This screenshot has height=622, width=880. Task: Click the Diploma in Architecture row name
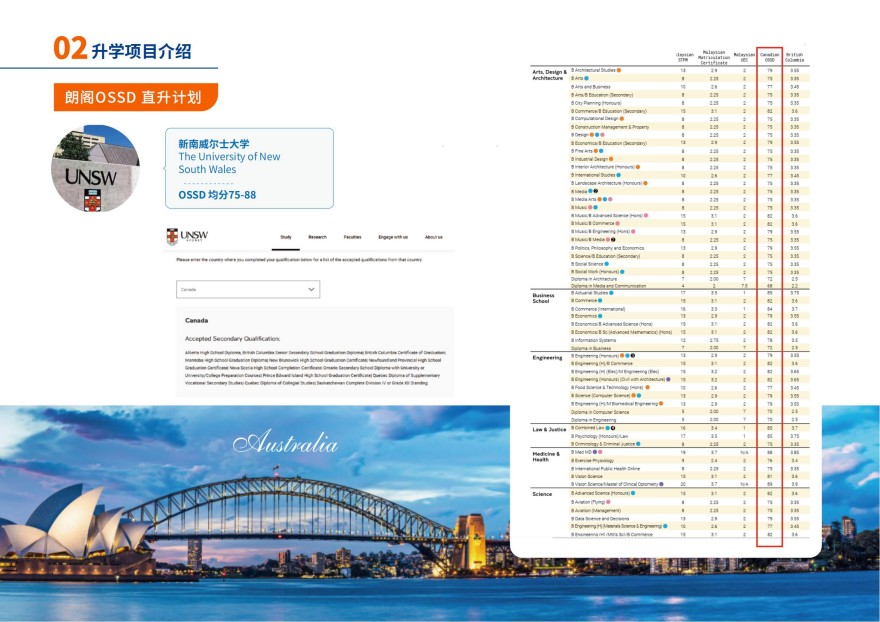pyautogui.click(x=594, y=279)
